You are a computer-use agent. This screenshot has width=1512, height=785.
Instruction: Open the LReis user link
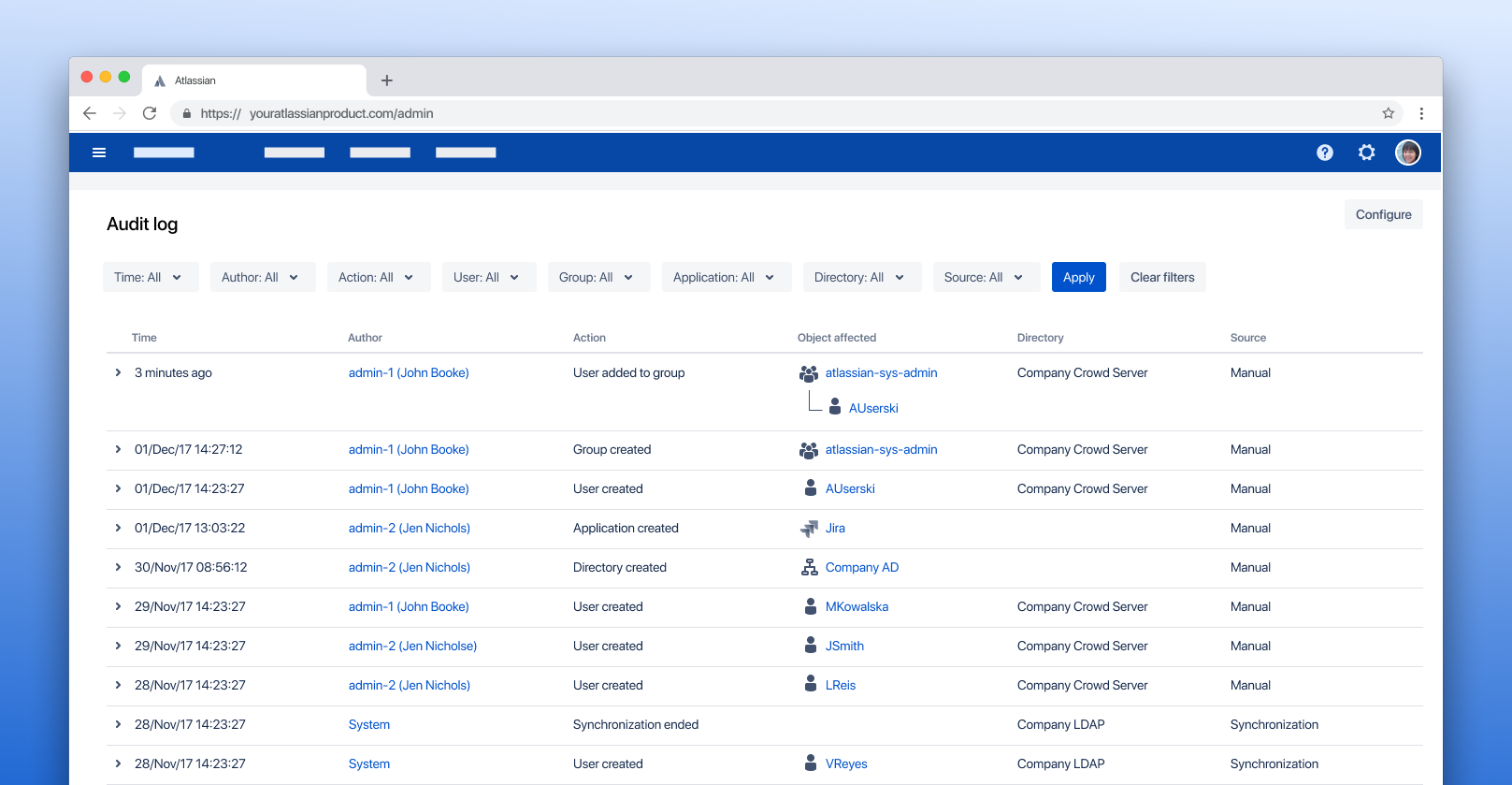(x=841, y=685)
